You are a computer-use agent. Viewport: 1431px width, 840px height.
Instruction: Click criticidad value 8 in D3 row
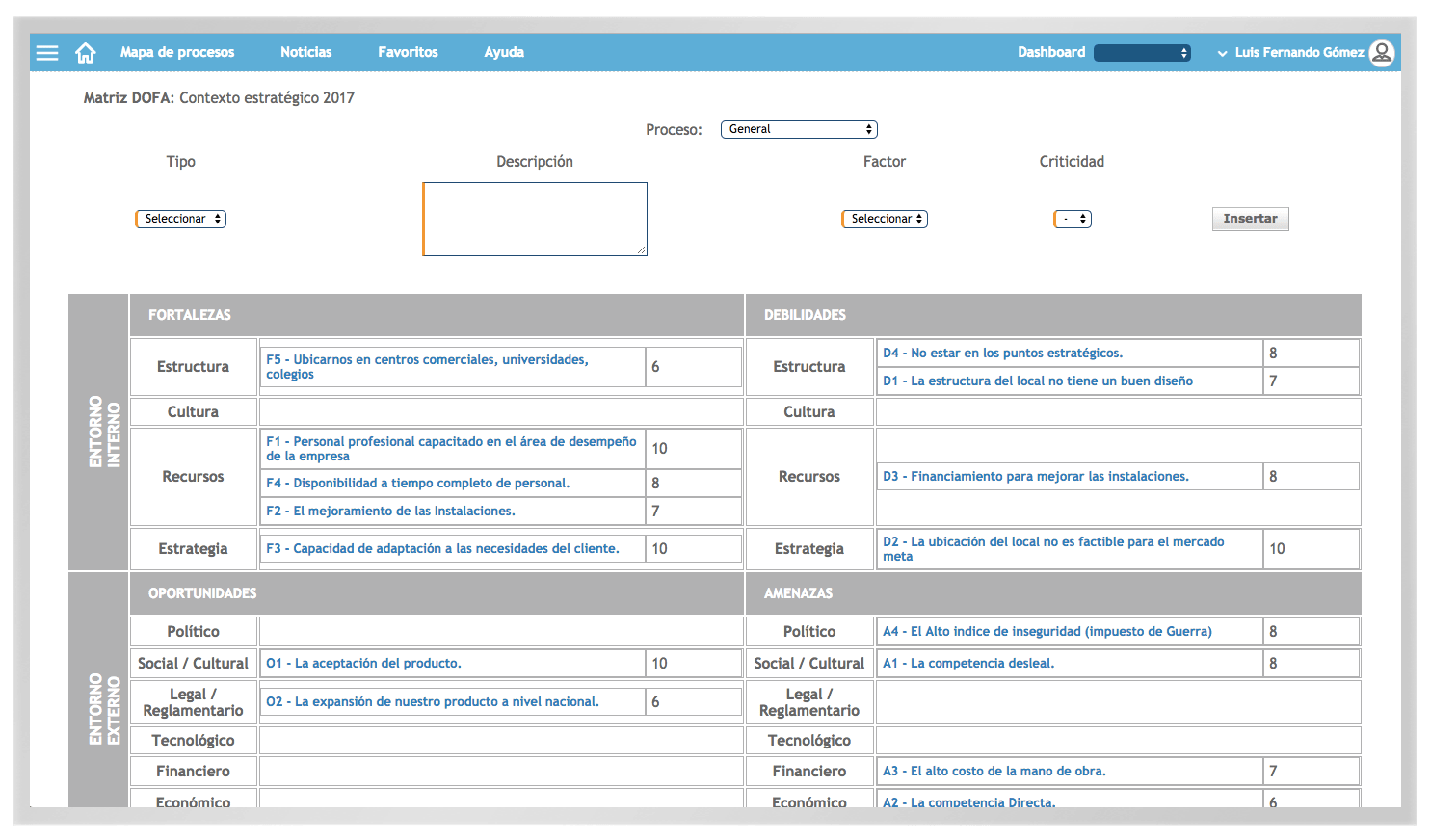coord(1273,476)
